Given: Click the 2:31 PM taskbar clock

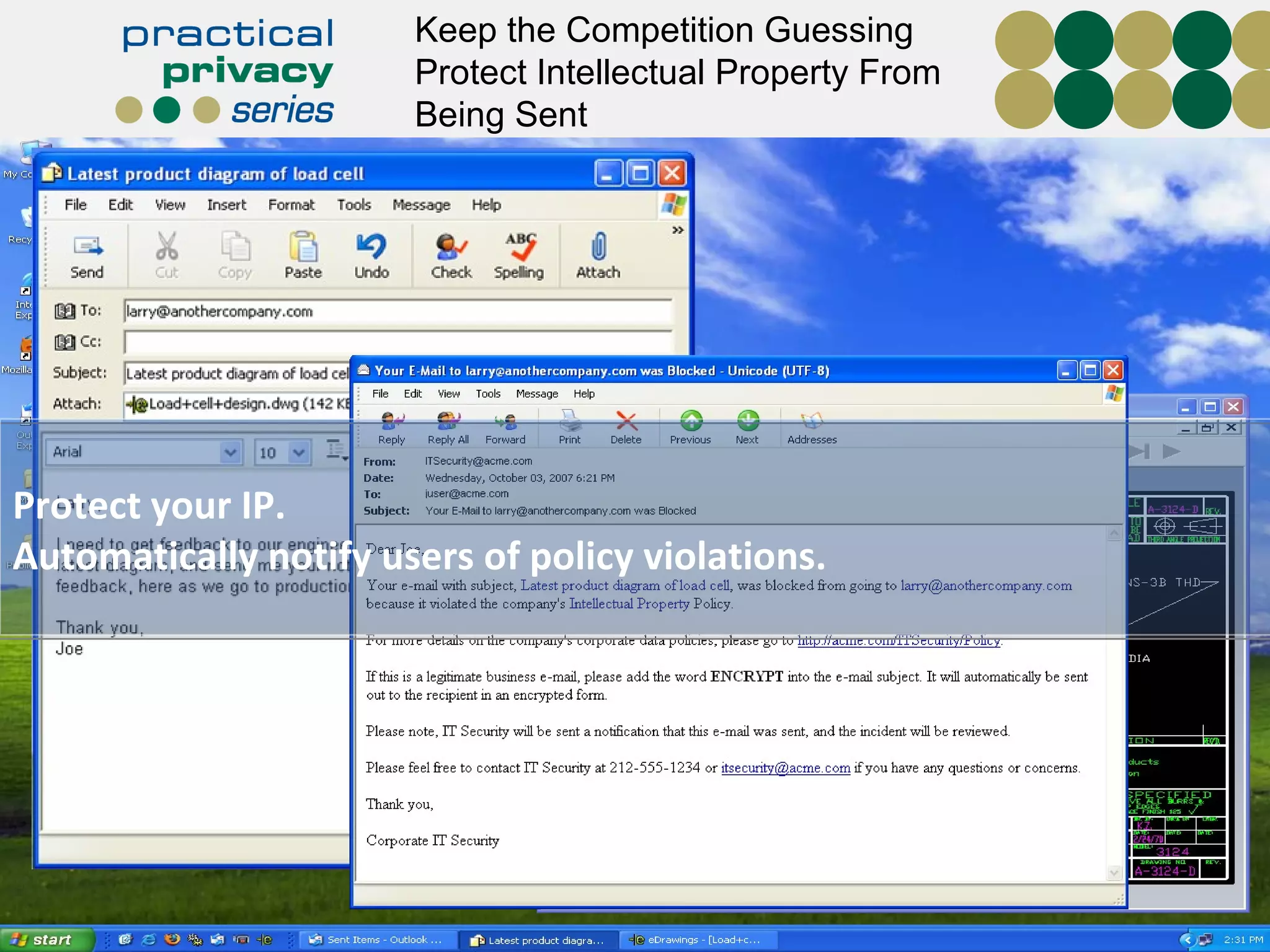Looking at the screenshot, I should click(x=1243, y=940).
